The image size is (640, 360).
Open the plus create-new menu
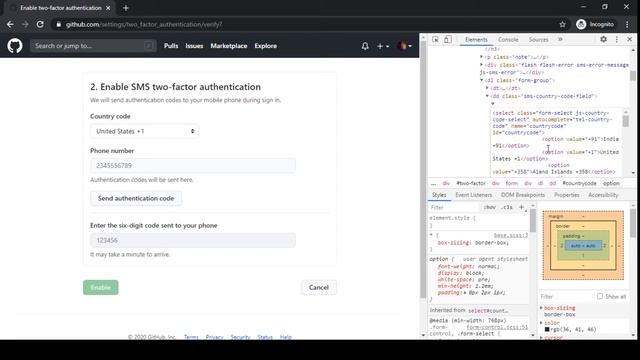coord(383,46)
